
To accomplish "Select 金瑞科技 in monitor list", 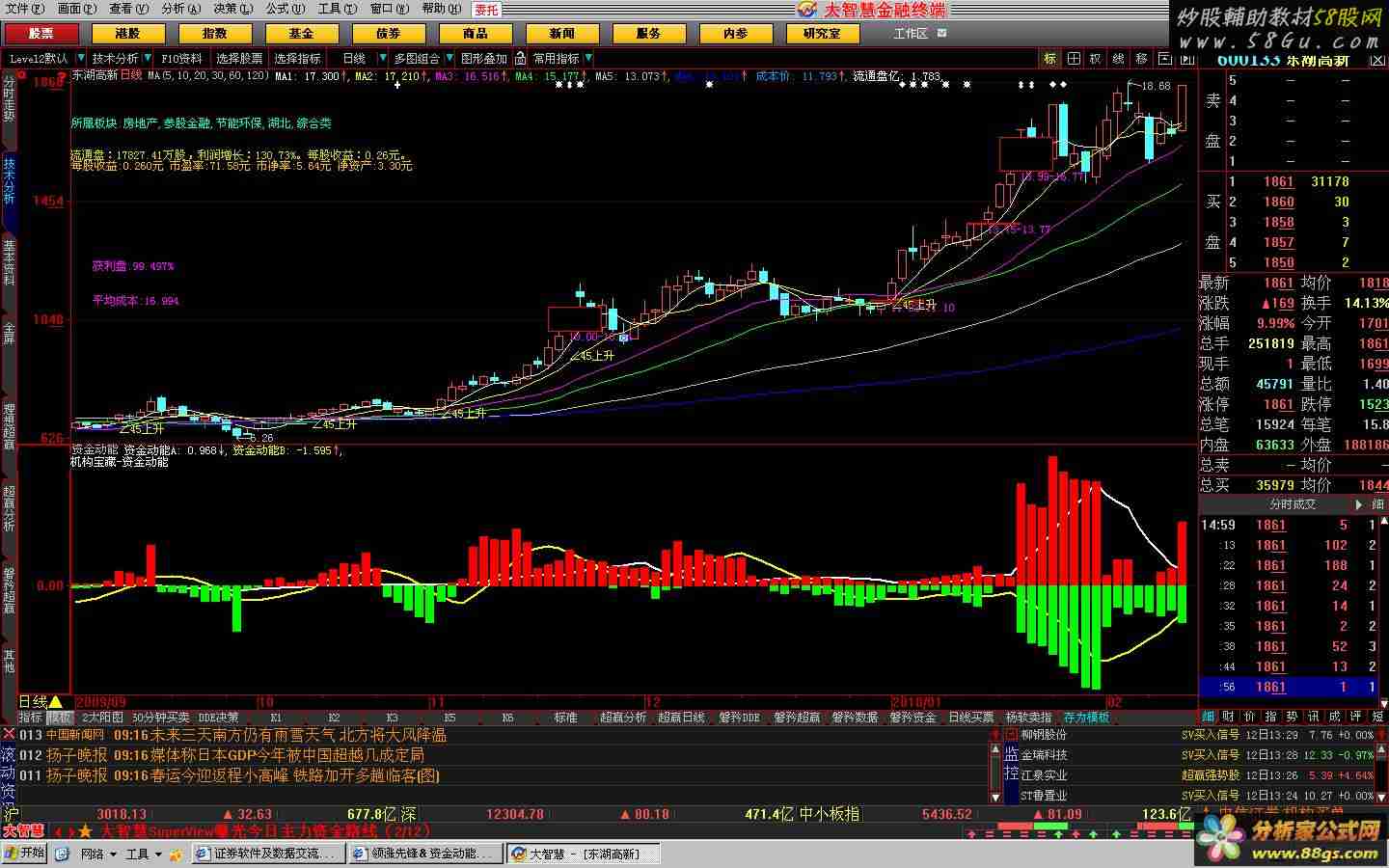I will click(1044, 755).
